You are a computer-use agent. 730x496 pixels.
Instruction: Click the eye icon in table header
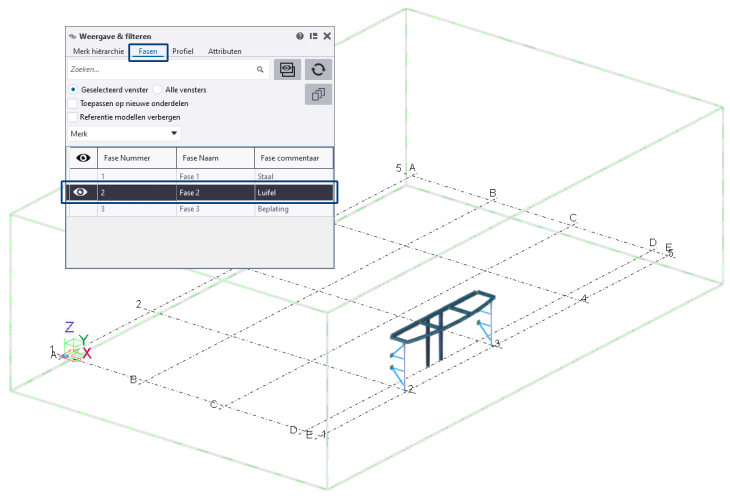(x=82, y=158)
